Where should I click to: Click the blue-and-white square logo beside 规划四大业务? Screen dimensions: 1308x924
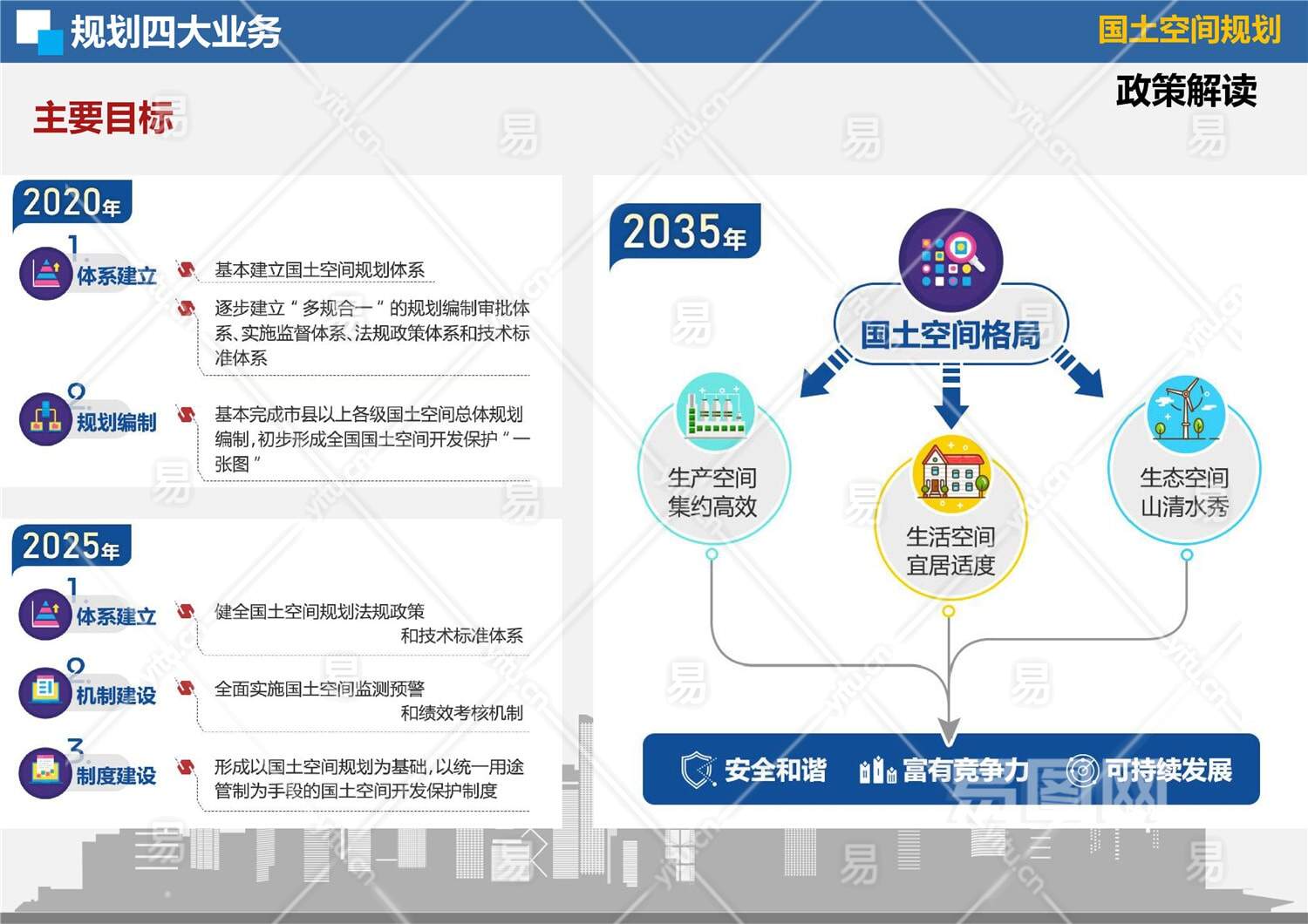click(x=40, y=32)
